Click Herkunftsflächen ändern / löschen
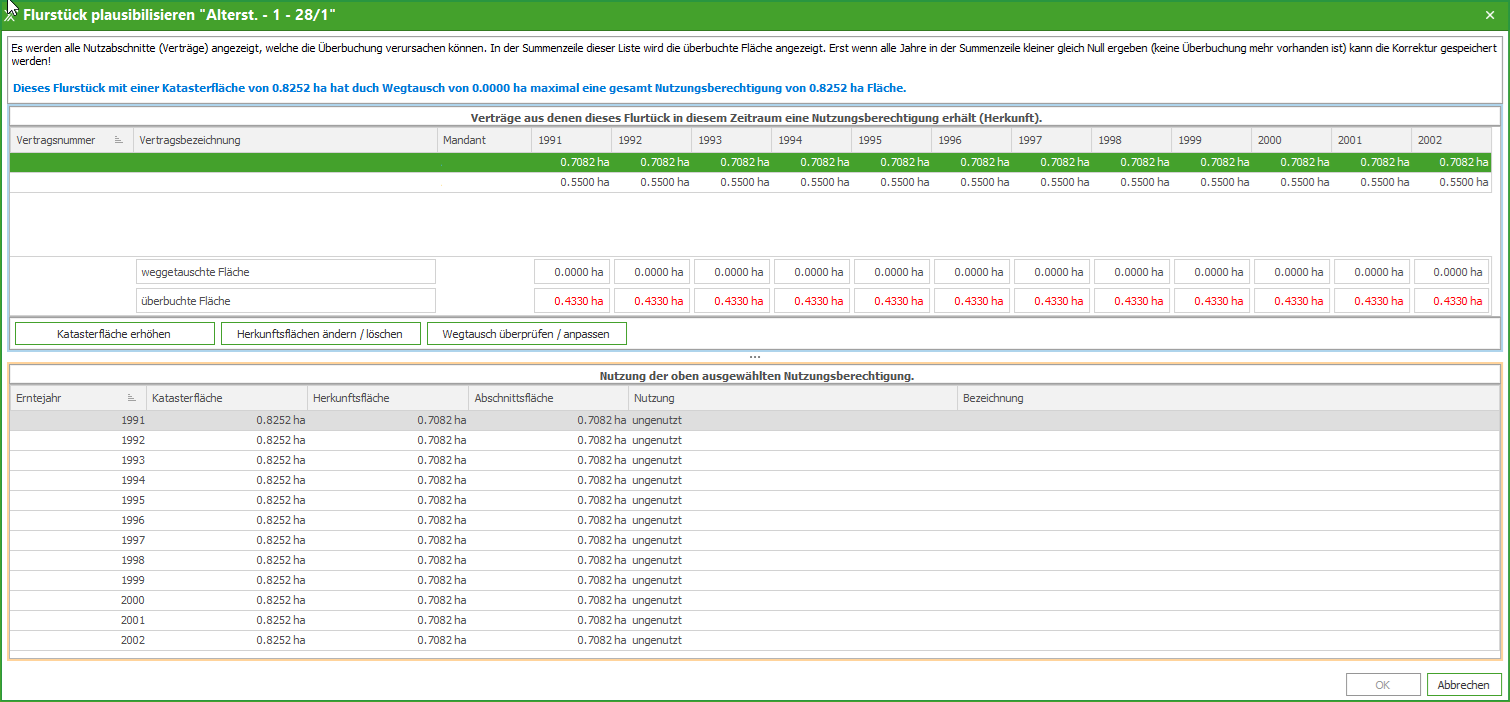Viewport: 1510px width, 702px height. [320, 334]
